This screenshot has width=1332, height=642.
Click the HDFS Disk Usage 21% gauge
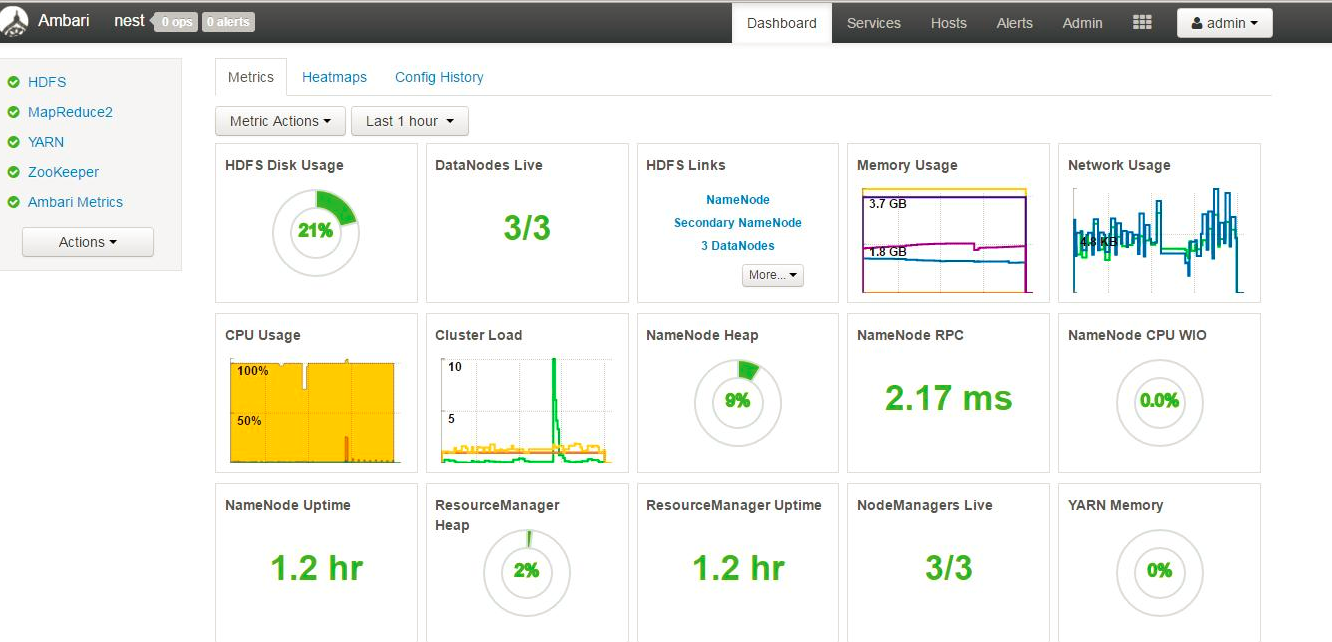coord(316,232)
